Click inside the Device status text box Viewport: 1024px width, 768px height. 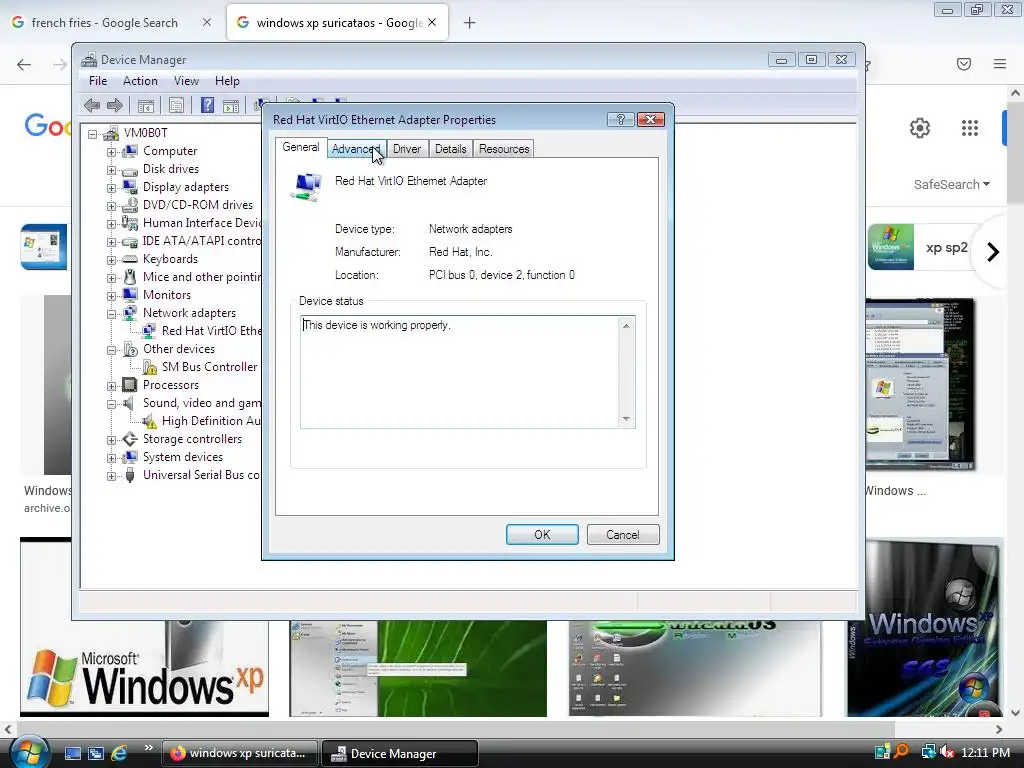460,372
